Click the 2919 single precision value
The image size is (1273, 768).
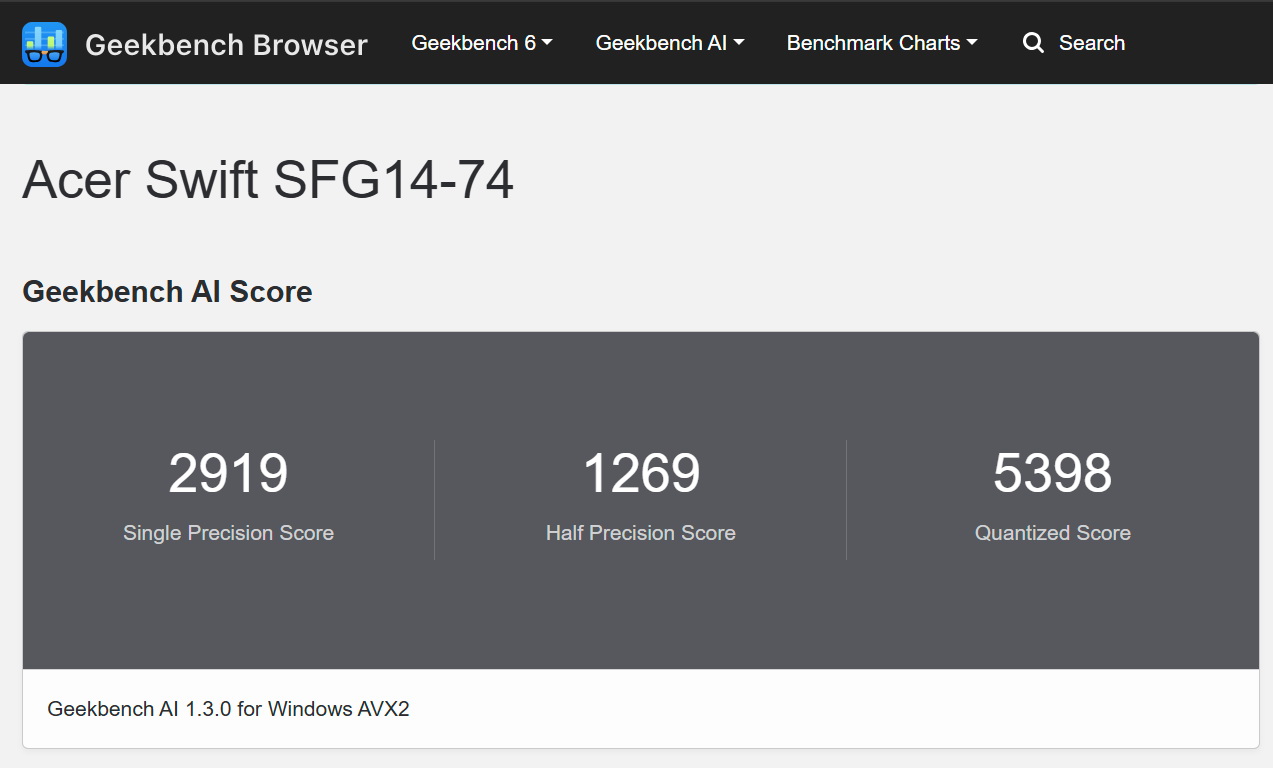(x=228, y=473)
